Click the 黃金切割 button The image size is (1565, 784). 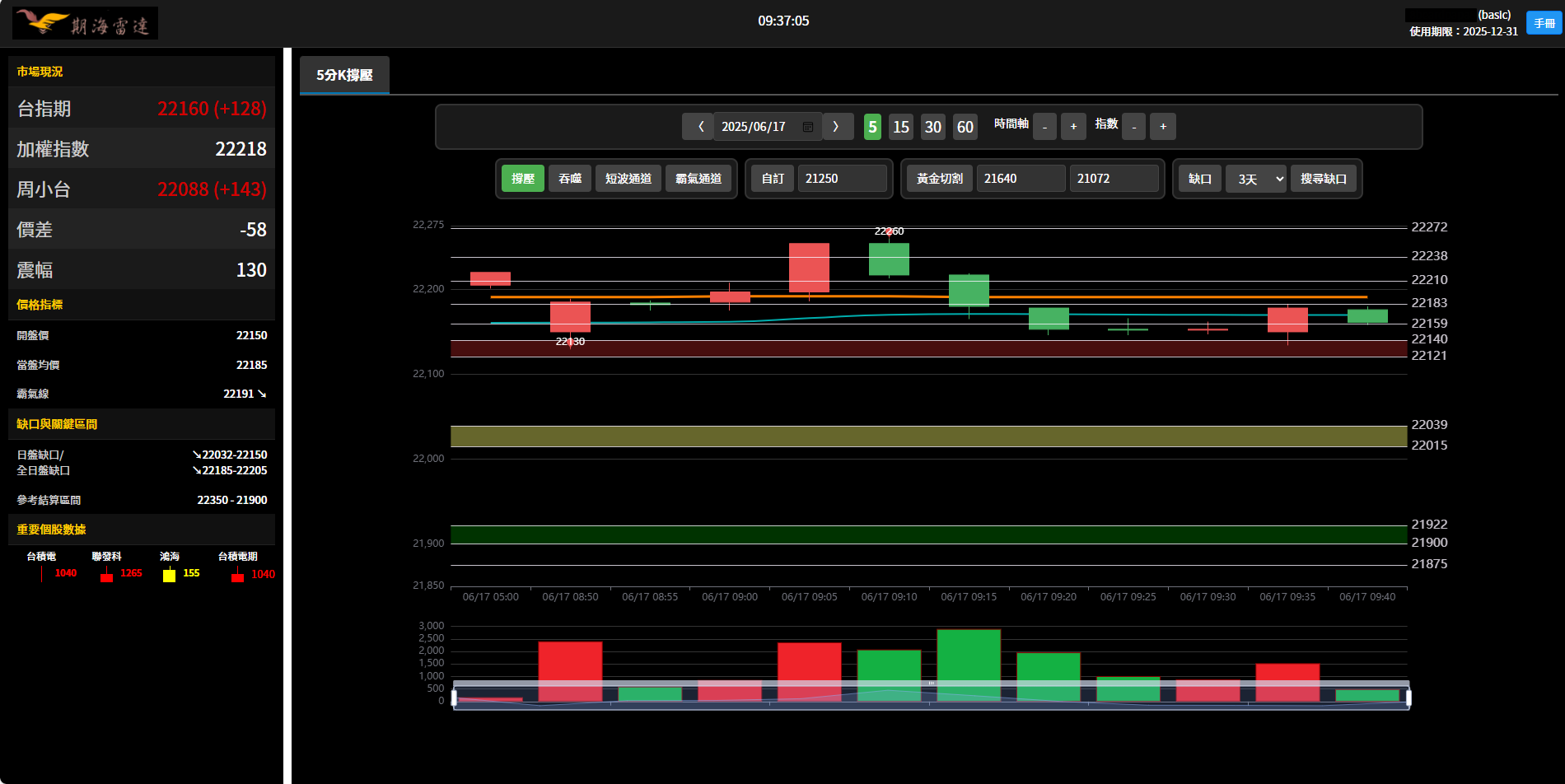(939, 179)
